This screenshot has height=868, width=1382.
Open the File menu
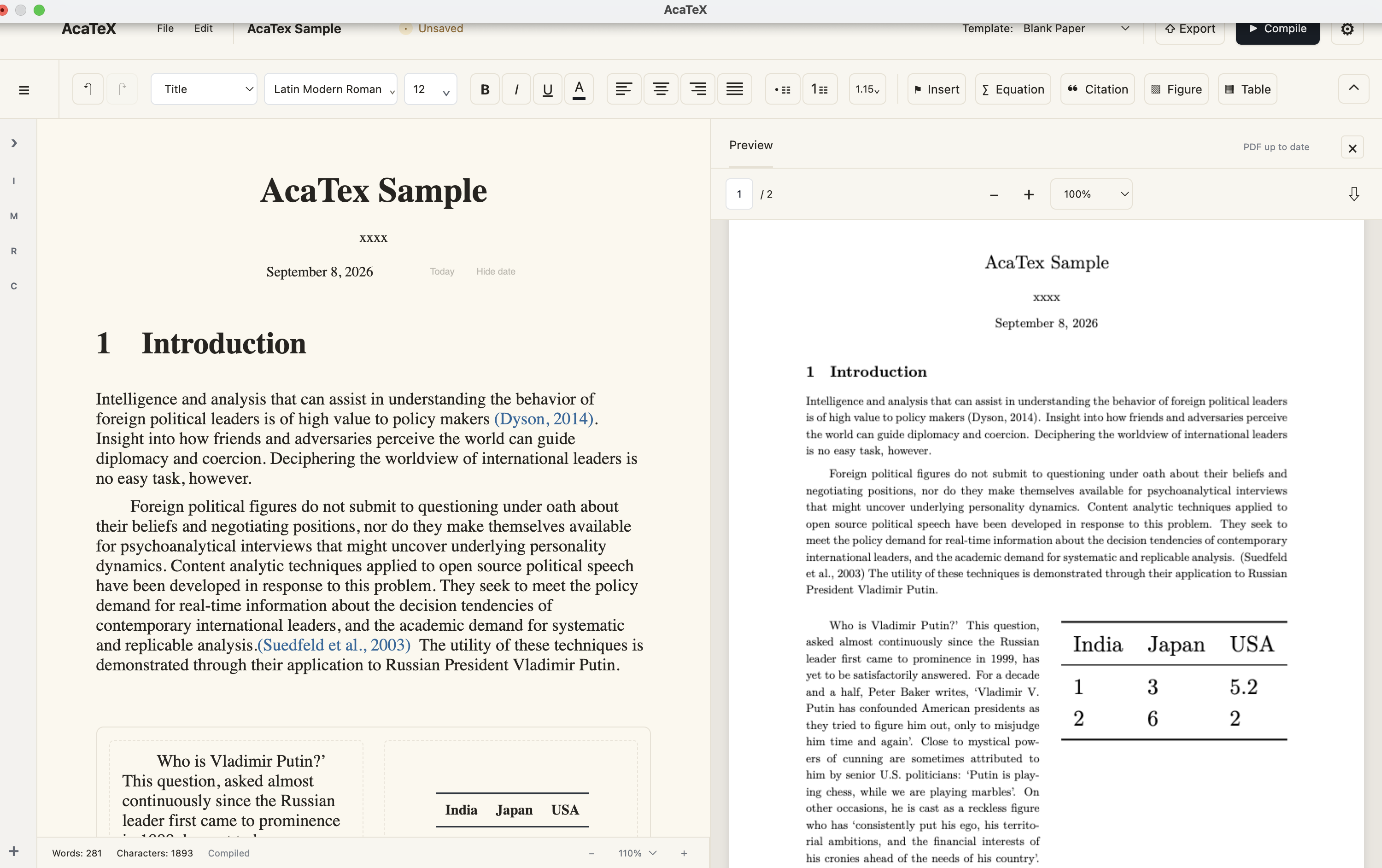pyautogui.click(x=165, y=28)
